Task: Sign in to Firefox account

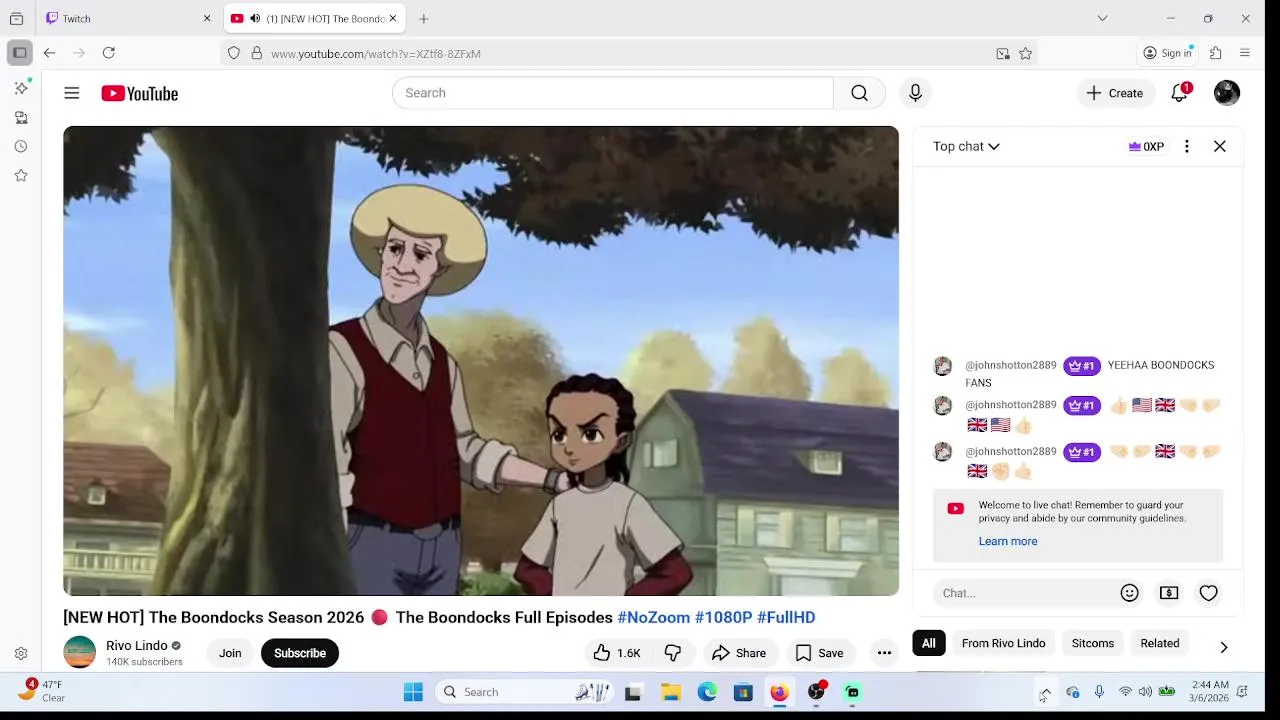Action: pyautogui.click(x=1168, y=53)
